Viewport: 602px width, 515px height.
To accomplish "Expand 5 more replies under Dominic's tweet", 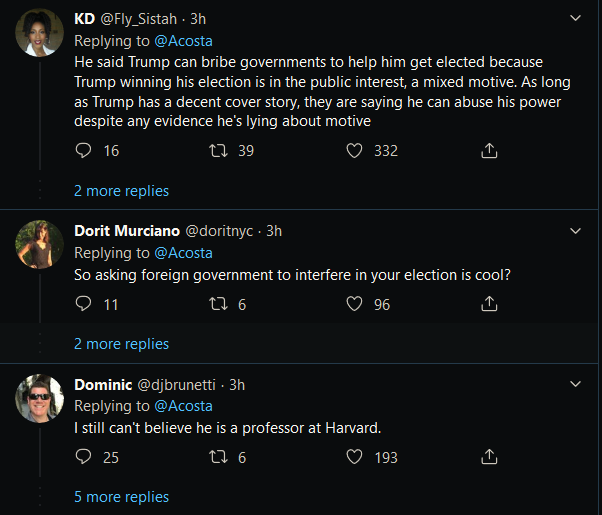I will pyautogui.click(x=121, y=497).
